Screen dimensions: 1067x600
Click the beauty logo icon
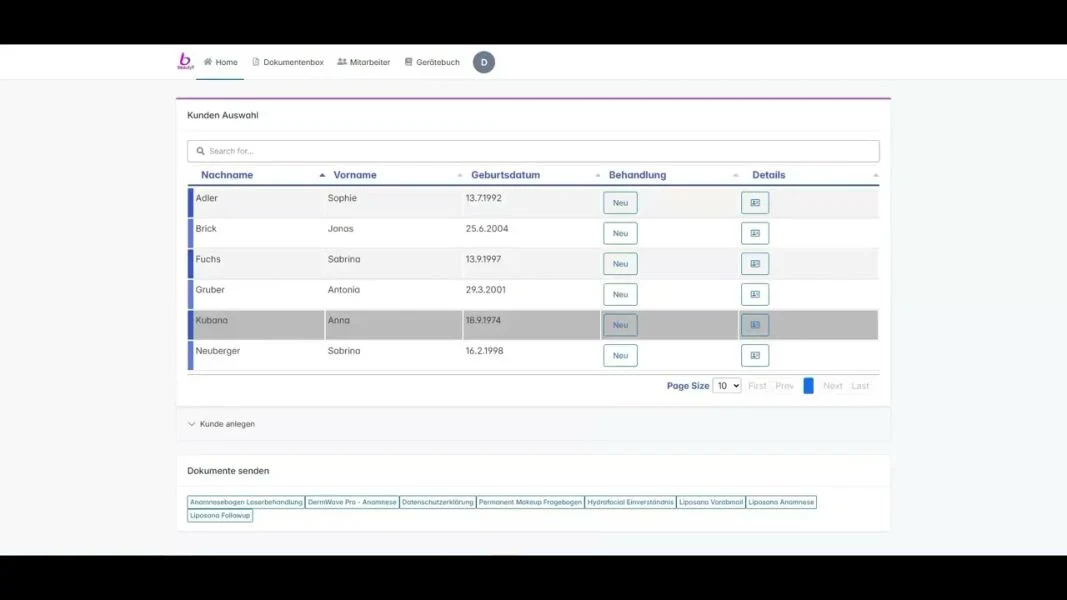[185, 62]
